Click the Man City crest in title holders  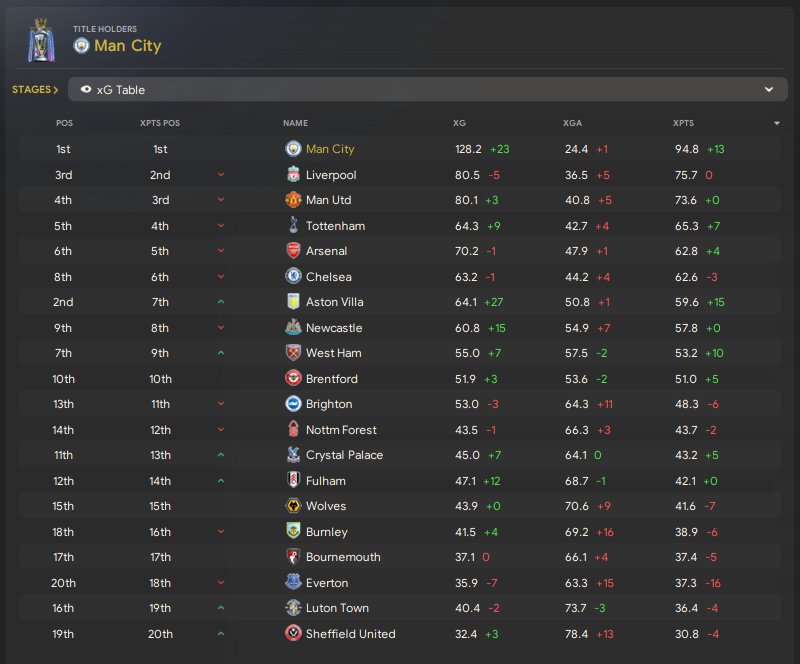click(x=81, y=45)
